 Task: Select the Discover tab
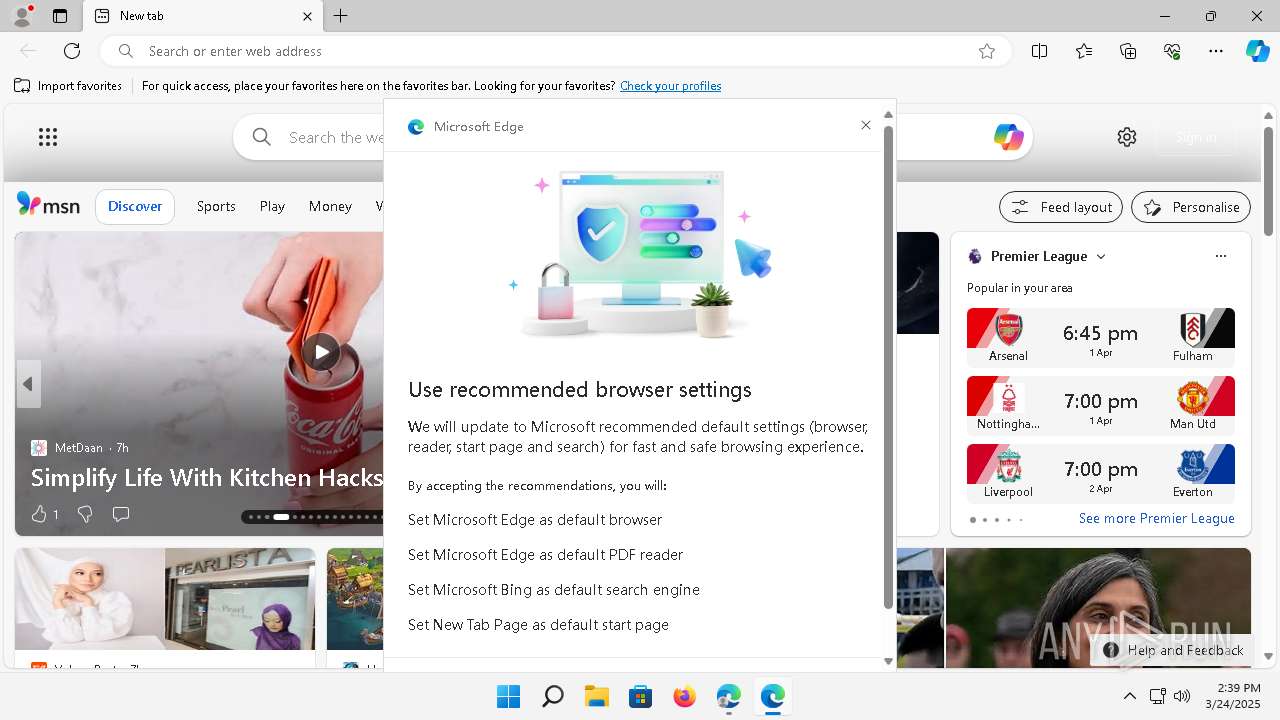coord(135,206)
